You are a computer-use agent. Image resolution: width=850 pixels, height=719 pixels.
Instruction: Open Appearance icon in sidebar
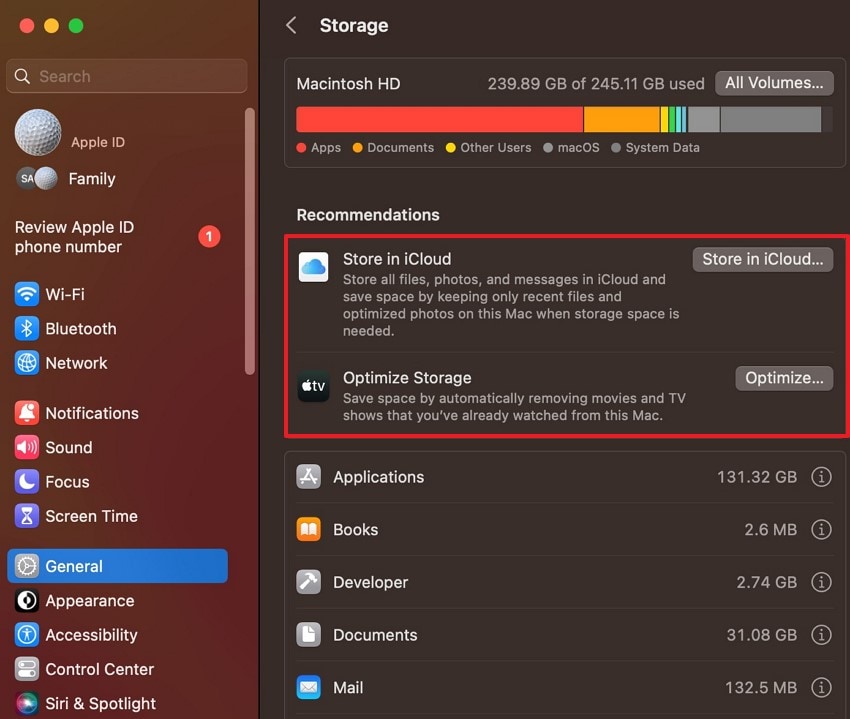click(27, 601)
